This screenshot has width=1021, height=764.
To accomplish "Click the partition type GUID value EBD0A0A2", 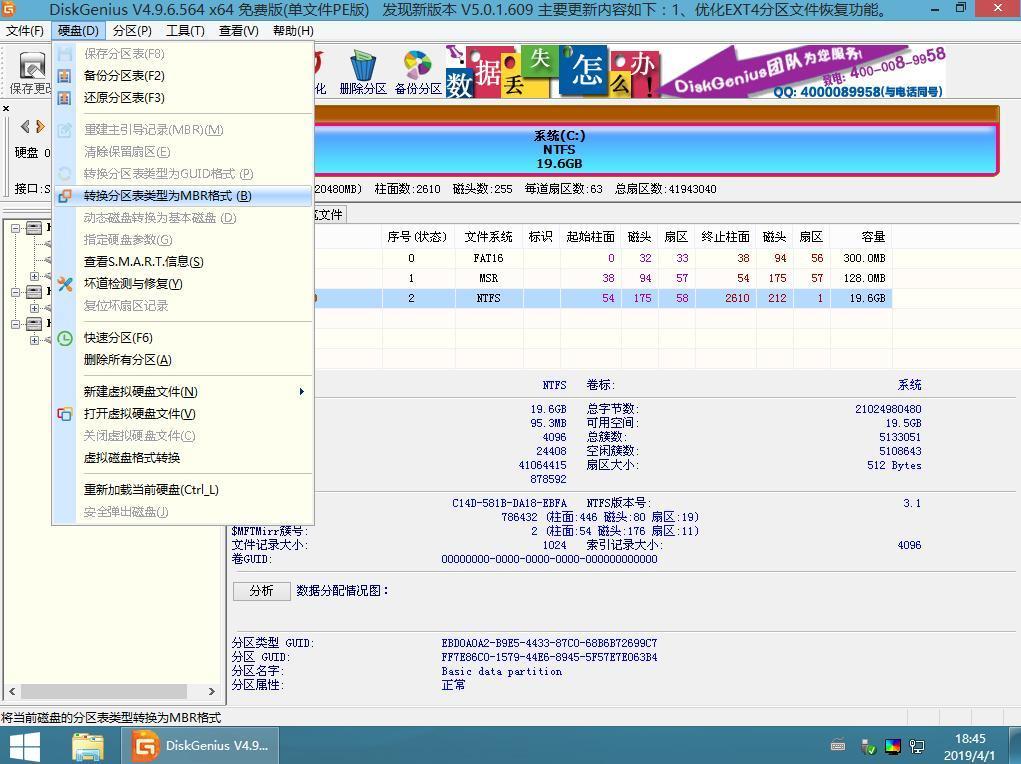I will click(x=549, y=644).
